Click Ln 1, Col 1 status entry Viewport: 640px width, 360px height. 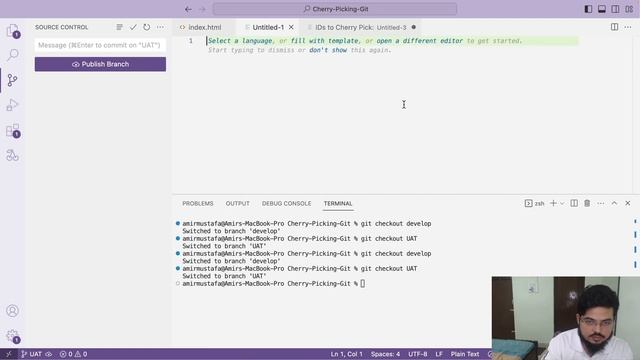click(x=347, y=354)
